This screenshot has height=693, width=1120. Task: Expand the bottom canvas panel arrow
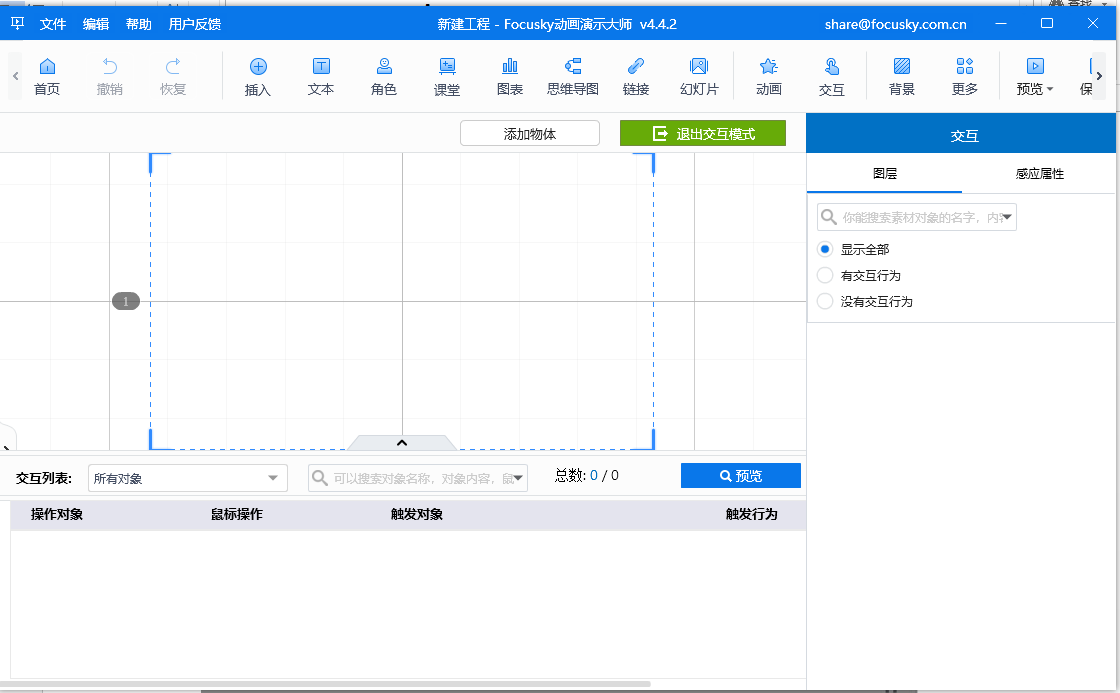click(401, 441)
